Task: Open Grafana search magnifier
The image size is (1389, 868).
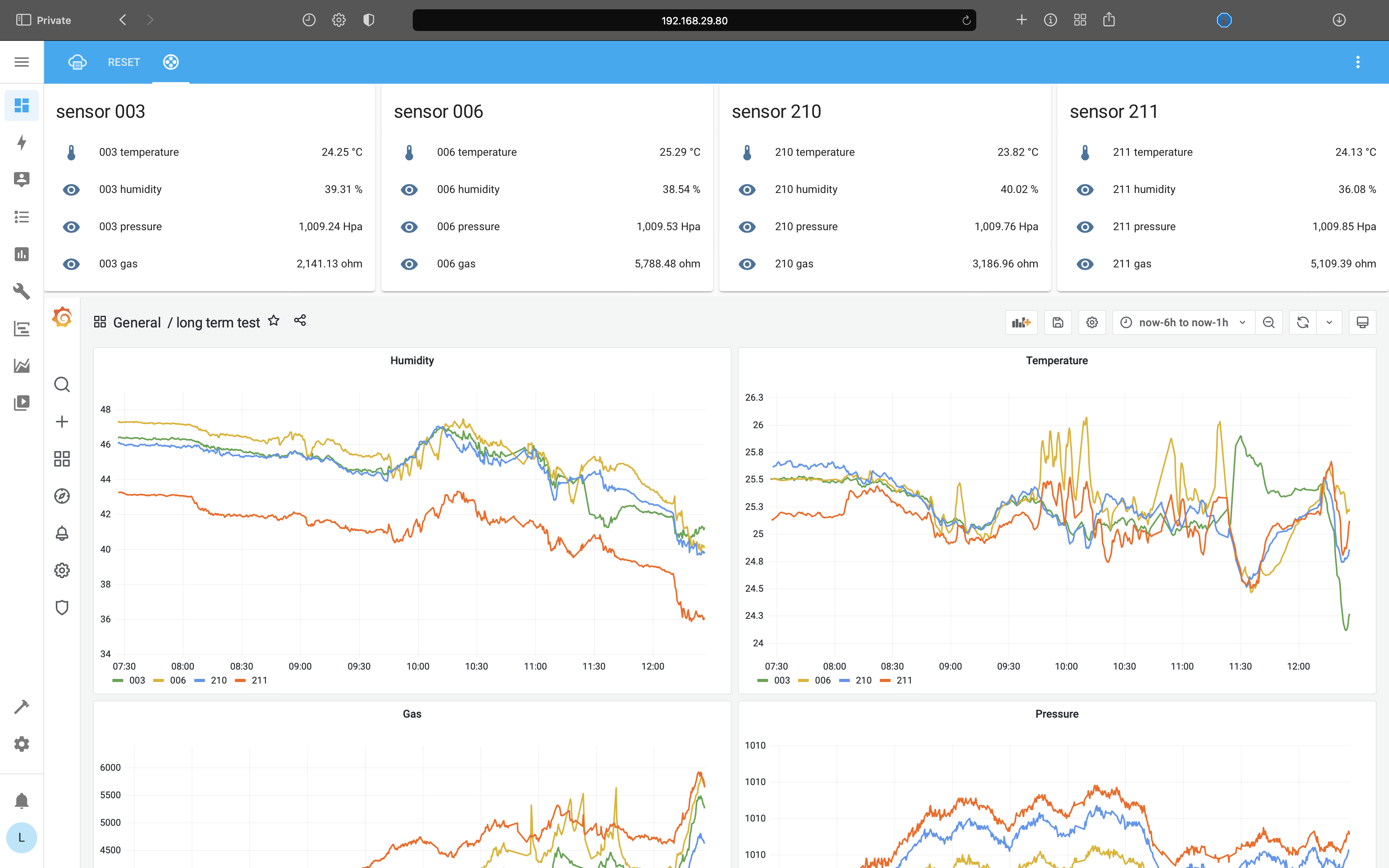Action: click(x=62, y=385)
